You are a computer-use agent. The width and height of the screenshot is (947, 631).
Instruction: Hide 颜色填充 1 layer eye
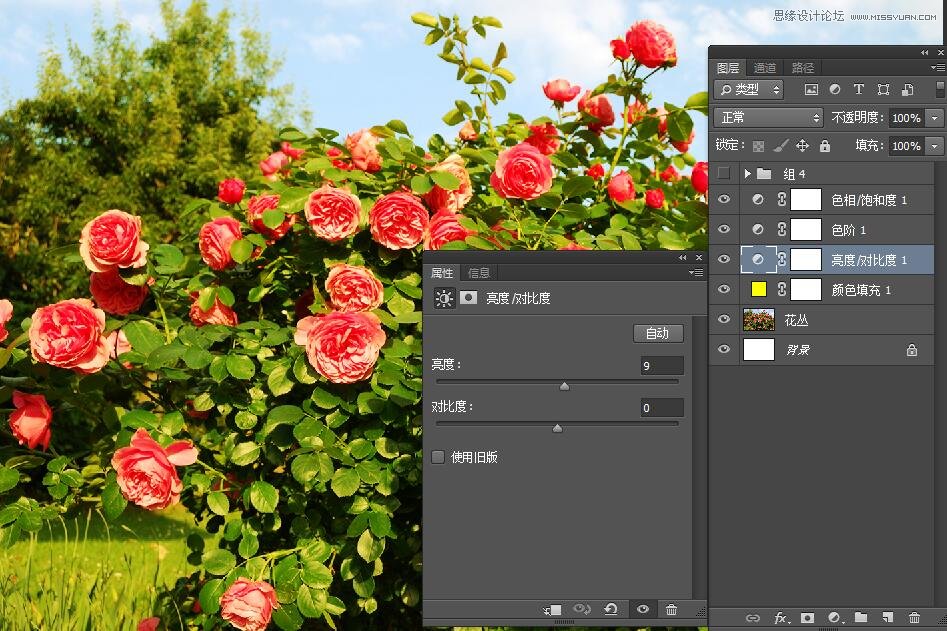pos(724,289)
